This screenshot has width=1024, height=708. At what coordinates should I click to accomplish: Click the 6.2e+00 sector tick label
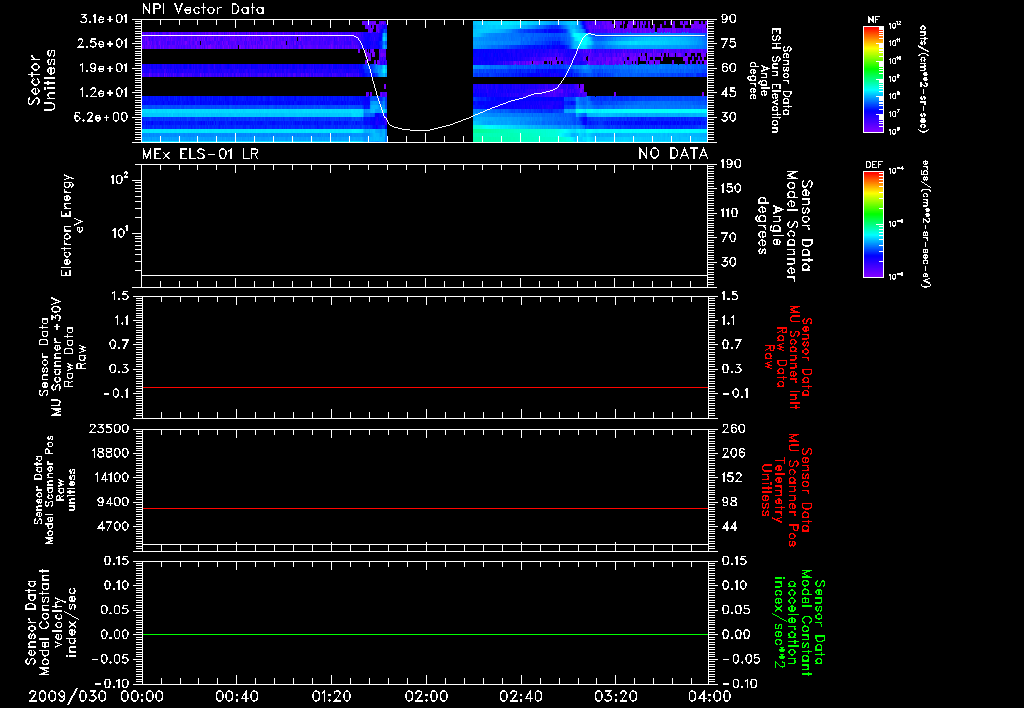[x=103, y=117]
